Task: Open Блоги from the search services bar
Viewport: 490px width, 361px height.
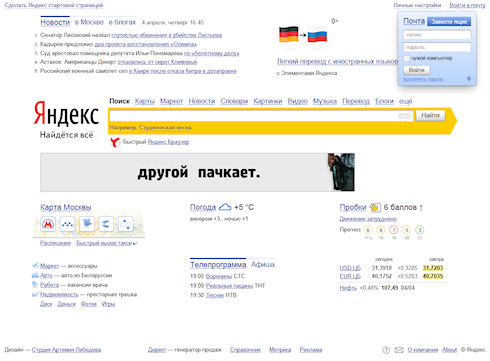Action: point(384,101)
